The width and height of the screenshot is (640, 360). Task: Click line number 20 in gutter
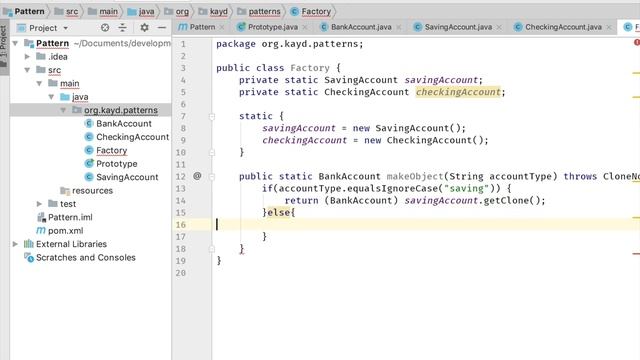181,273
